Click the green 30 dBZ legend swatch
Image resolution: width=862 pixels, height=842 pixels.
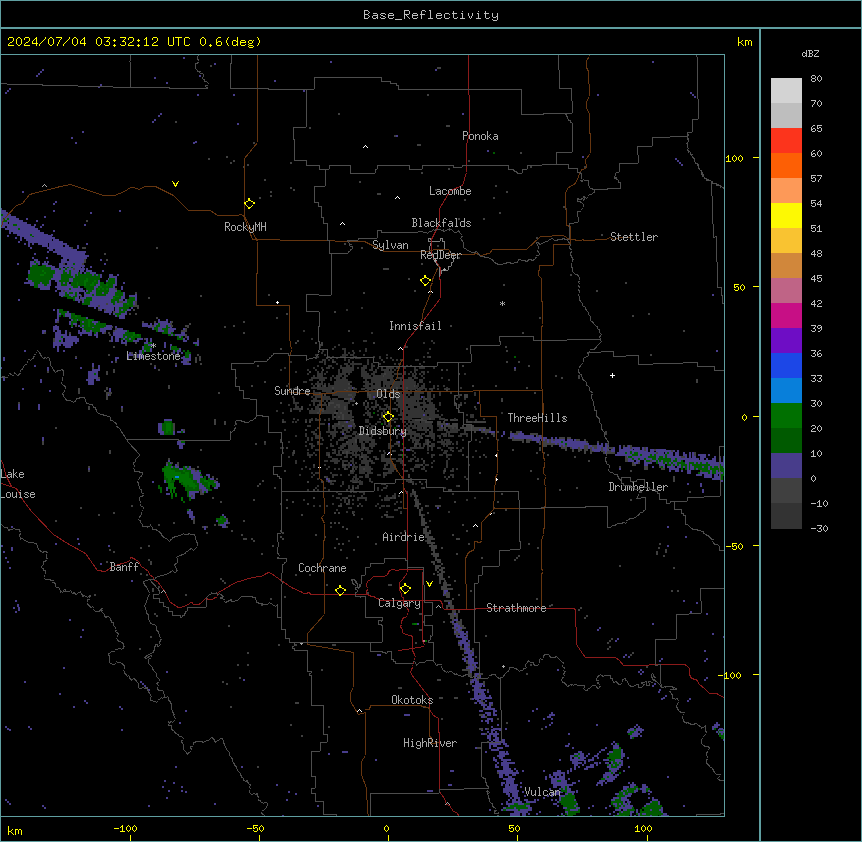(786, 416)
